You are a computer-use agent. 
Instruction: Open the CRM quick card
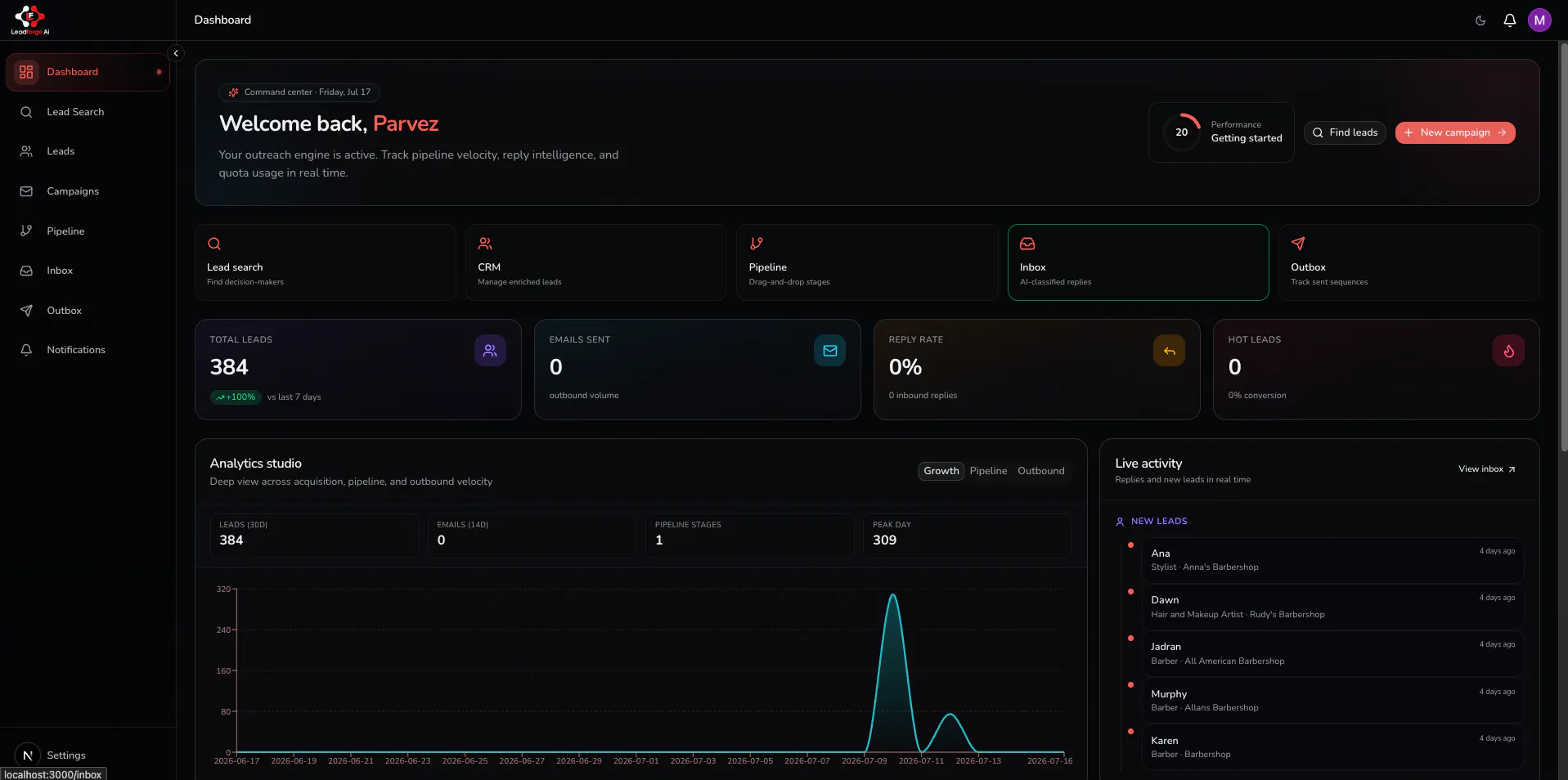(596, 262)
